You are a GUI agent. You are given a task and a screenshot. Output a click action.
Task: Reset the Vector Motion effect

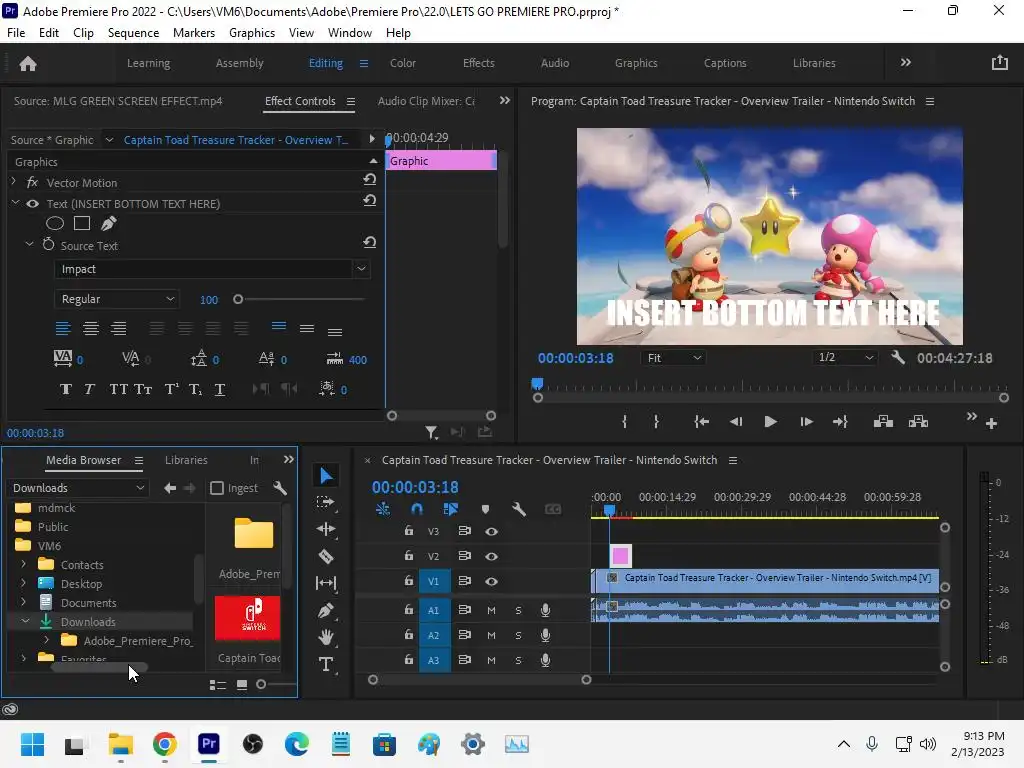coord(370,180)
